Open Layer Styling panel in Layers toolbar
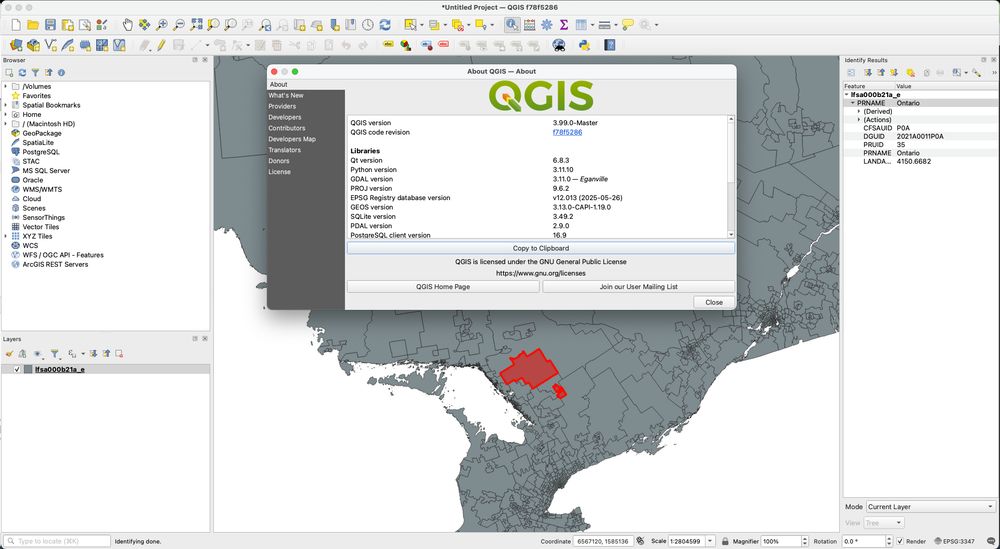1000x549 pixels. [x=9, y=354]
